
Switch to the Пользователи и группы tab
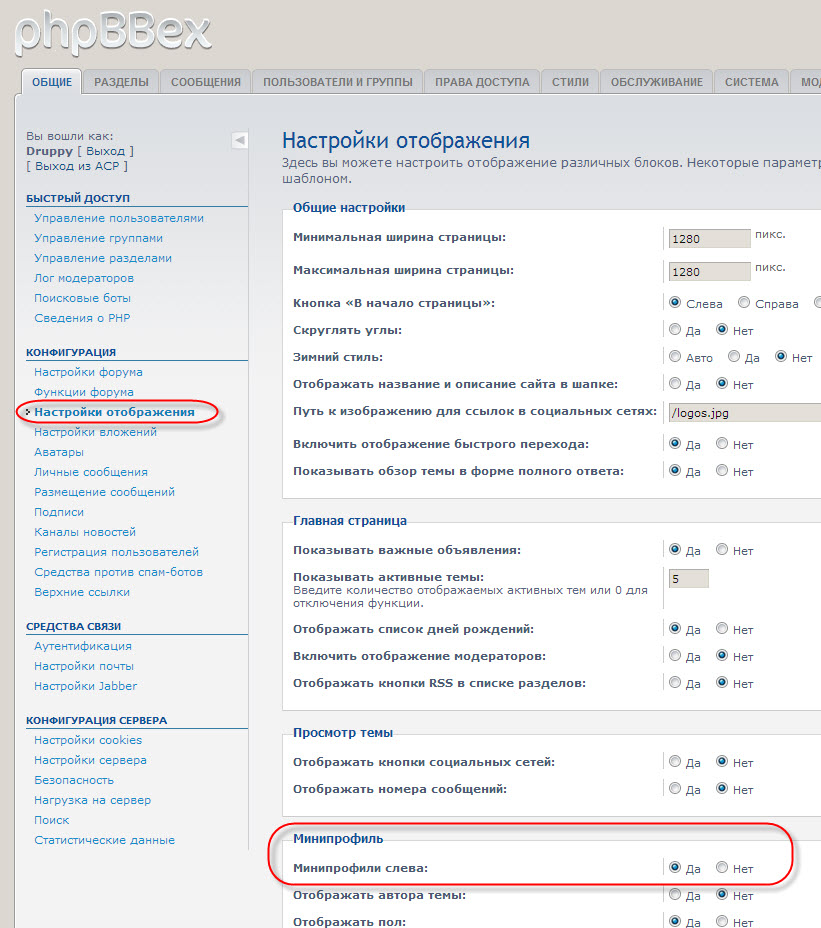(337, 82)
